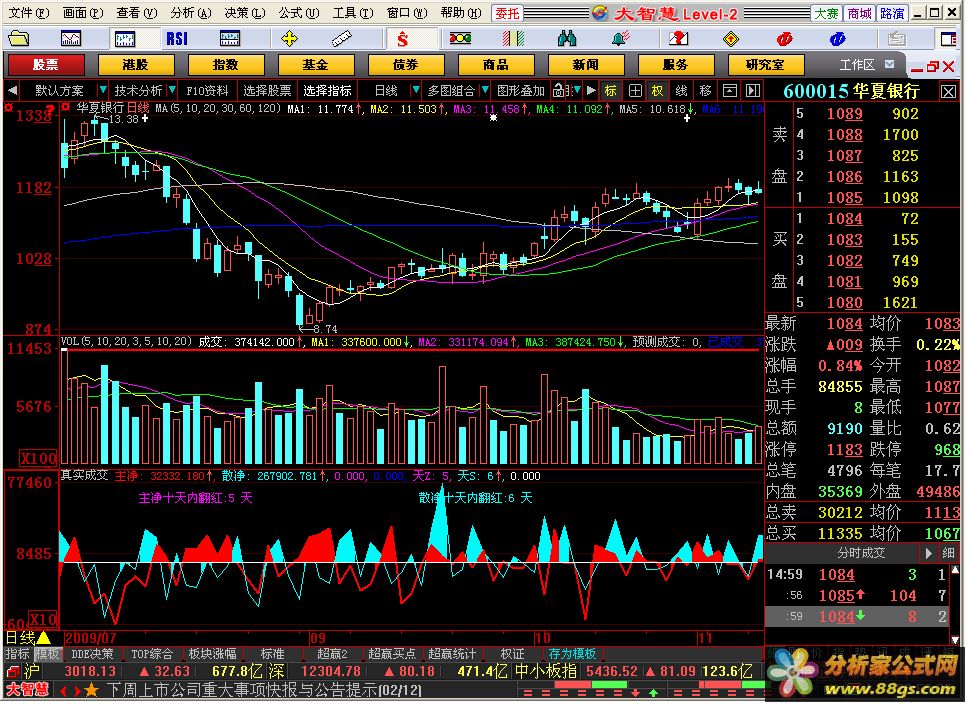Click the 细 detail button
The image size is (967, 704).
(948, 554)
